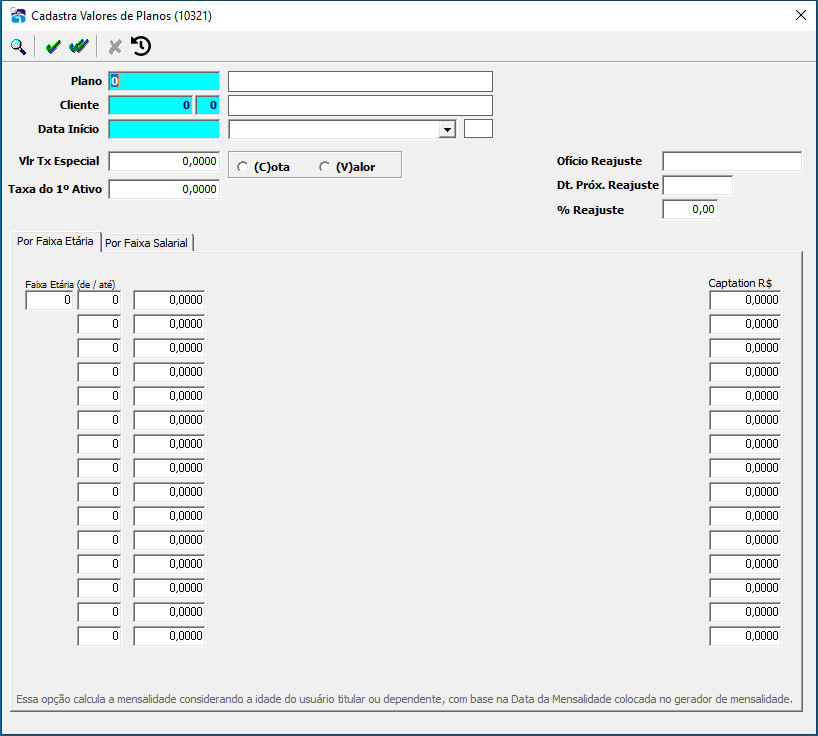
Task: Click the Ofício Reajuste label
Action: pyautogui.click(x=599, y=161)
